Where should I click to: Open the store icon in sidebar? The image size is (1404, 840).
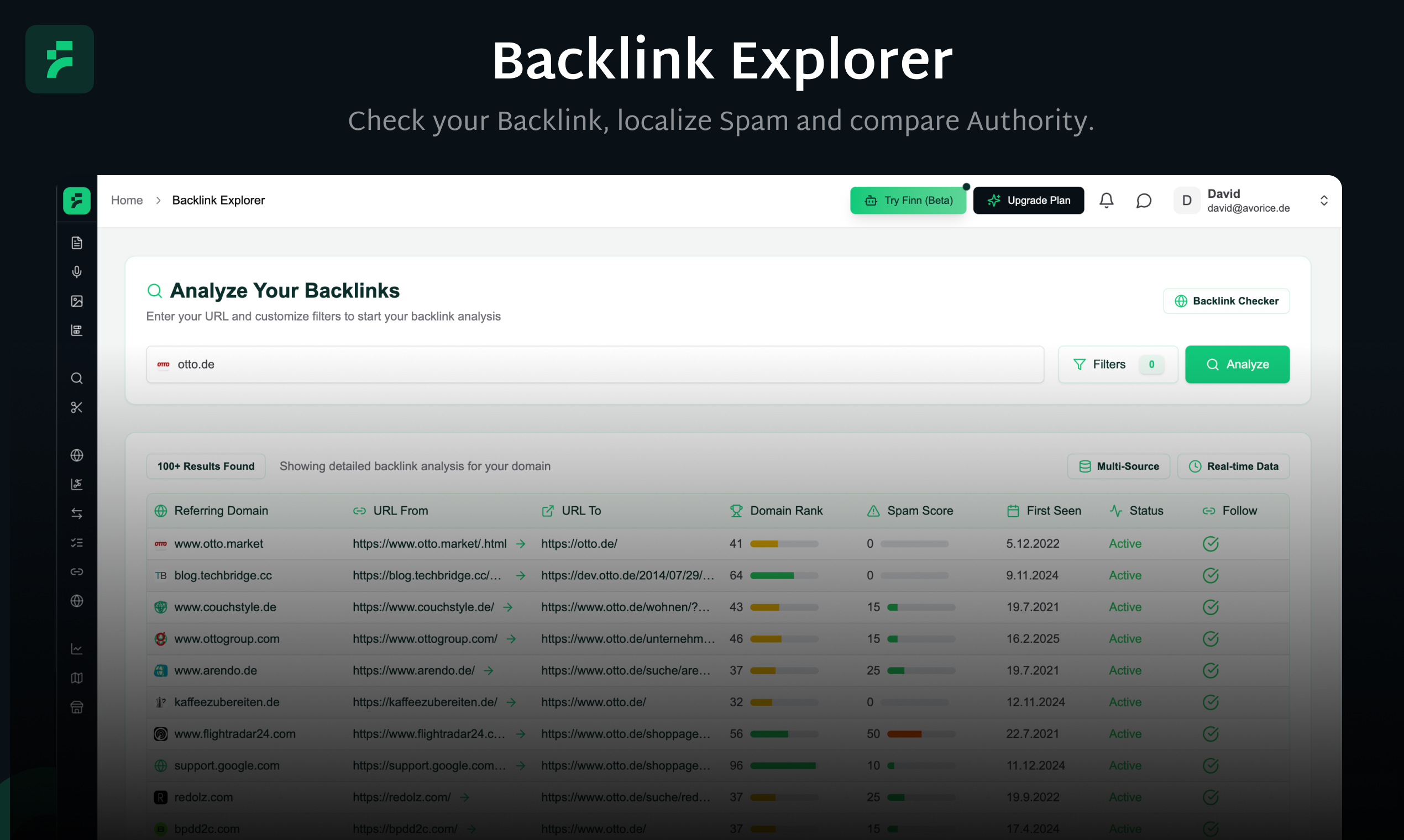[x=77, y=707]
